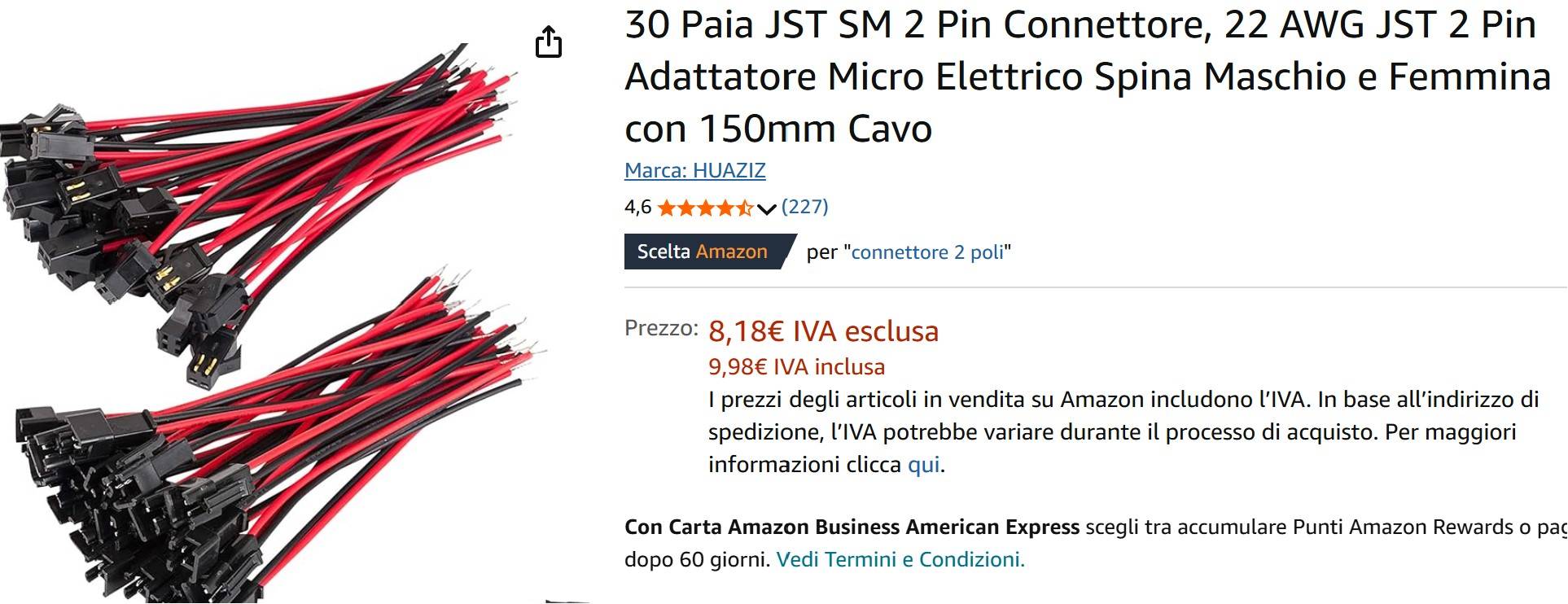The image size is (1568, 604).
Task: Open the "connettore 2 poli" search link
Action: [927, 252]
